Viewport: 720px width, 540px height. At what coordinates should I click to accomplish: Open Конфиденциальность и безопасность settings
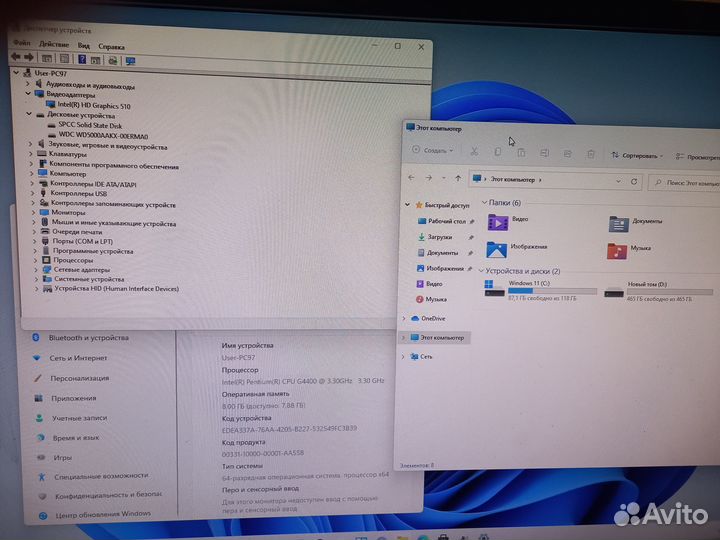click(x=100, y=495)
